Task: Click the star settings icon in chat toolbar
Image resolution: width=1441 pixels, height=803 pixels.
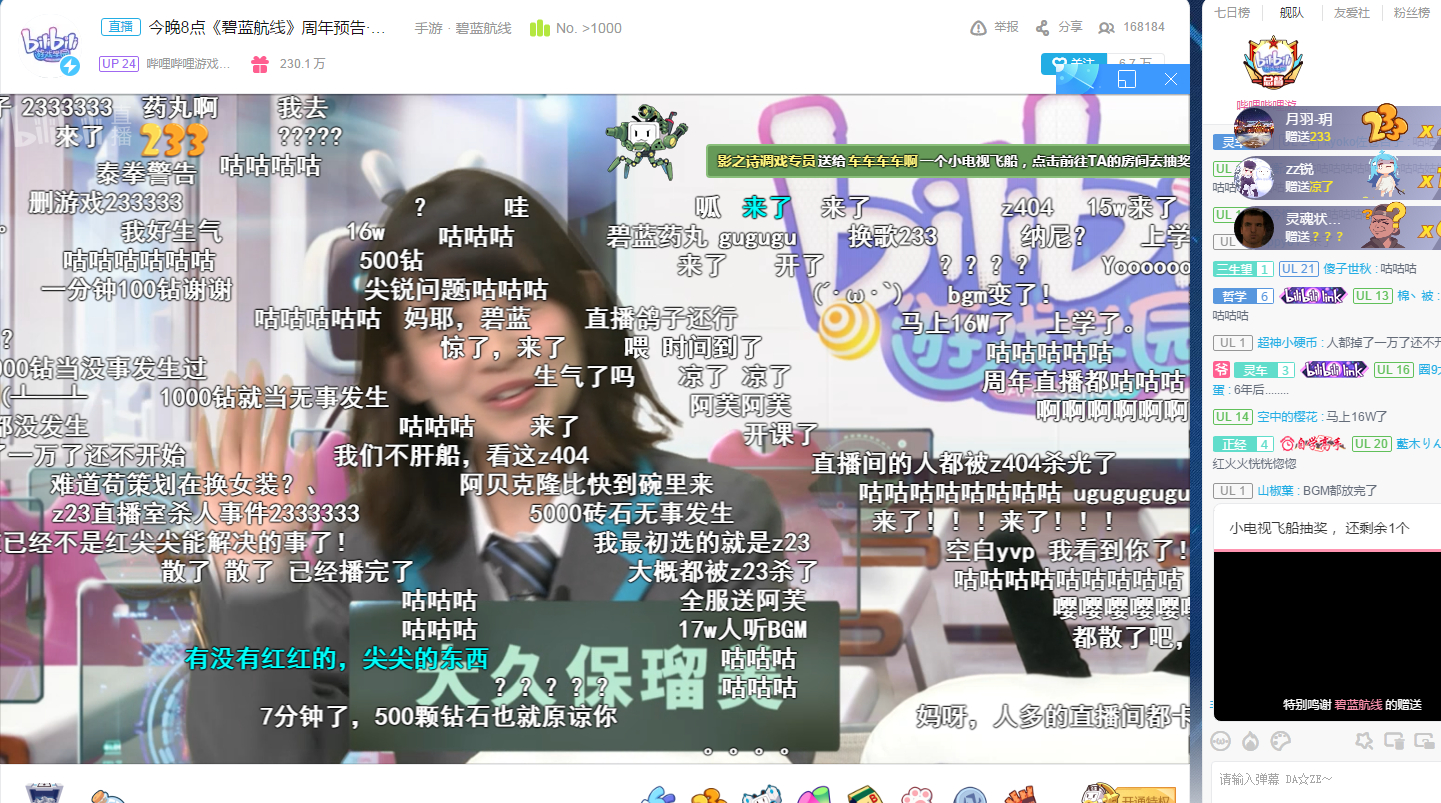Action: [x=1364, y=741]
